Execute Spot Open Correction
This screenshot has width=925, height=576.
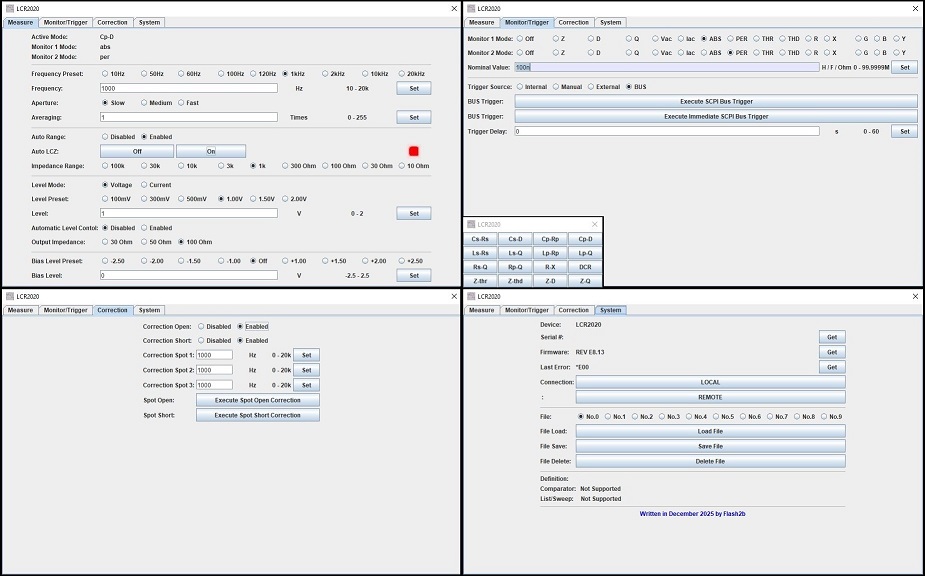258,400
